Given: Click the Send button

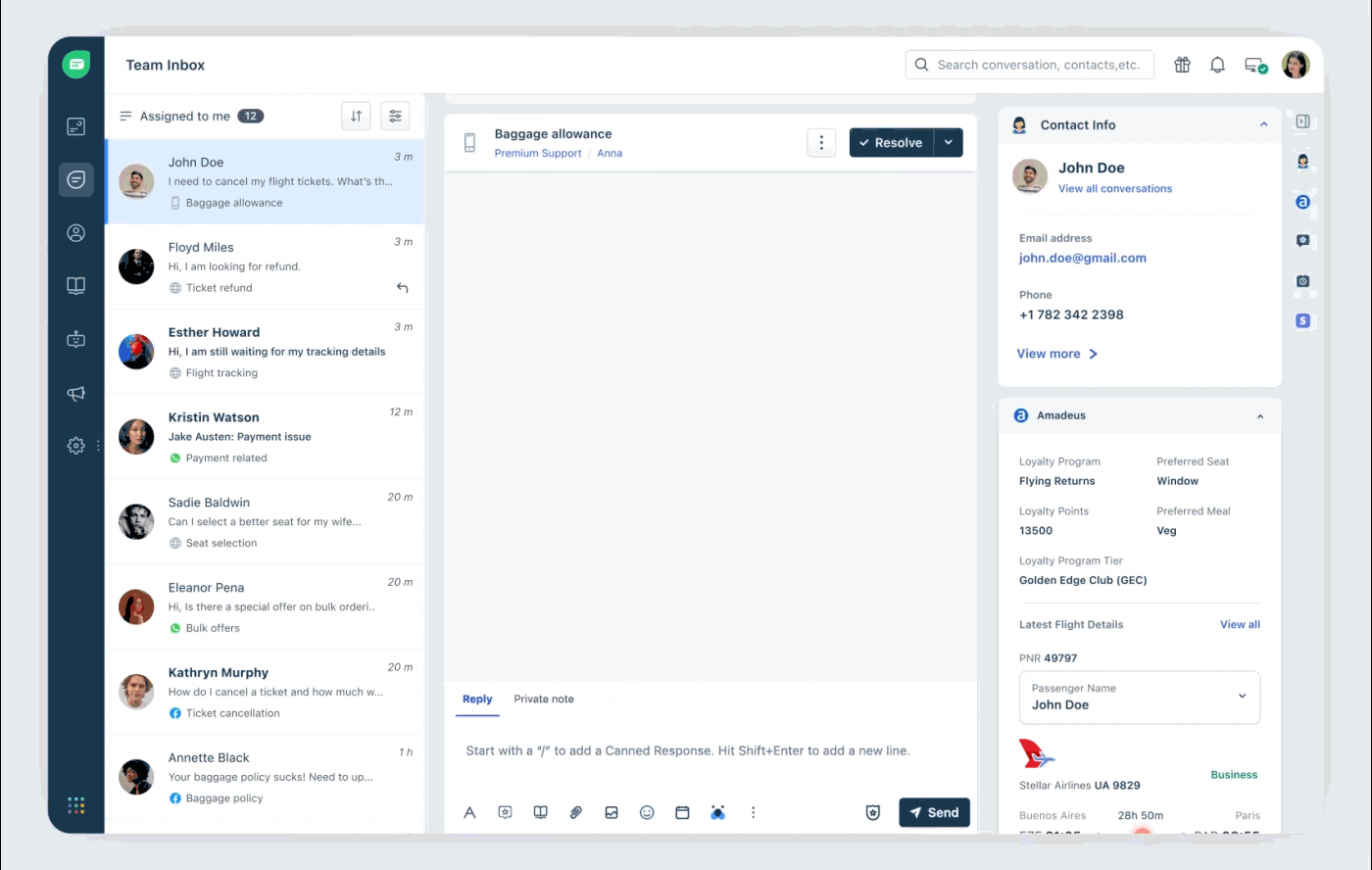Looking at the screenshot, I should point(934,812).
